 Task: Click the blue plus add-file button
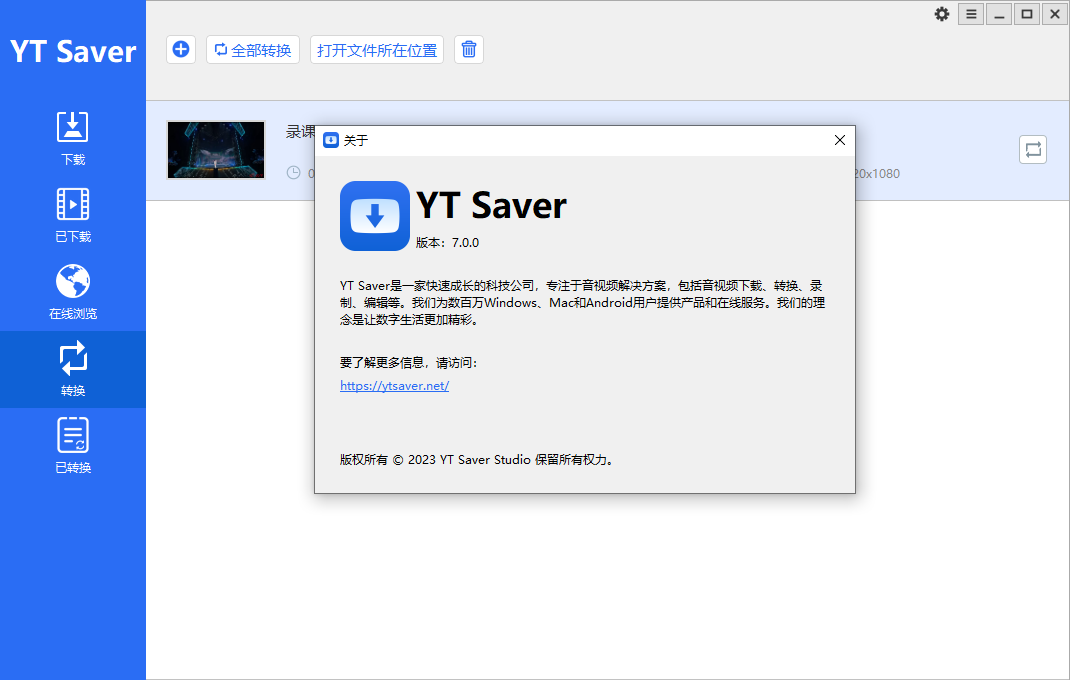tap(181, 50)
